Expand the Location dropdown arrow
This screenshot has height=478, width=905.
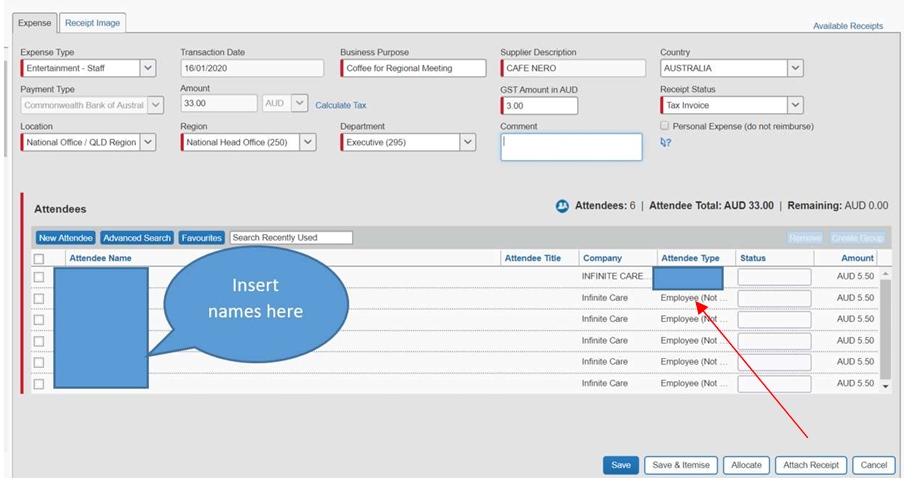148,142
